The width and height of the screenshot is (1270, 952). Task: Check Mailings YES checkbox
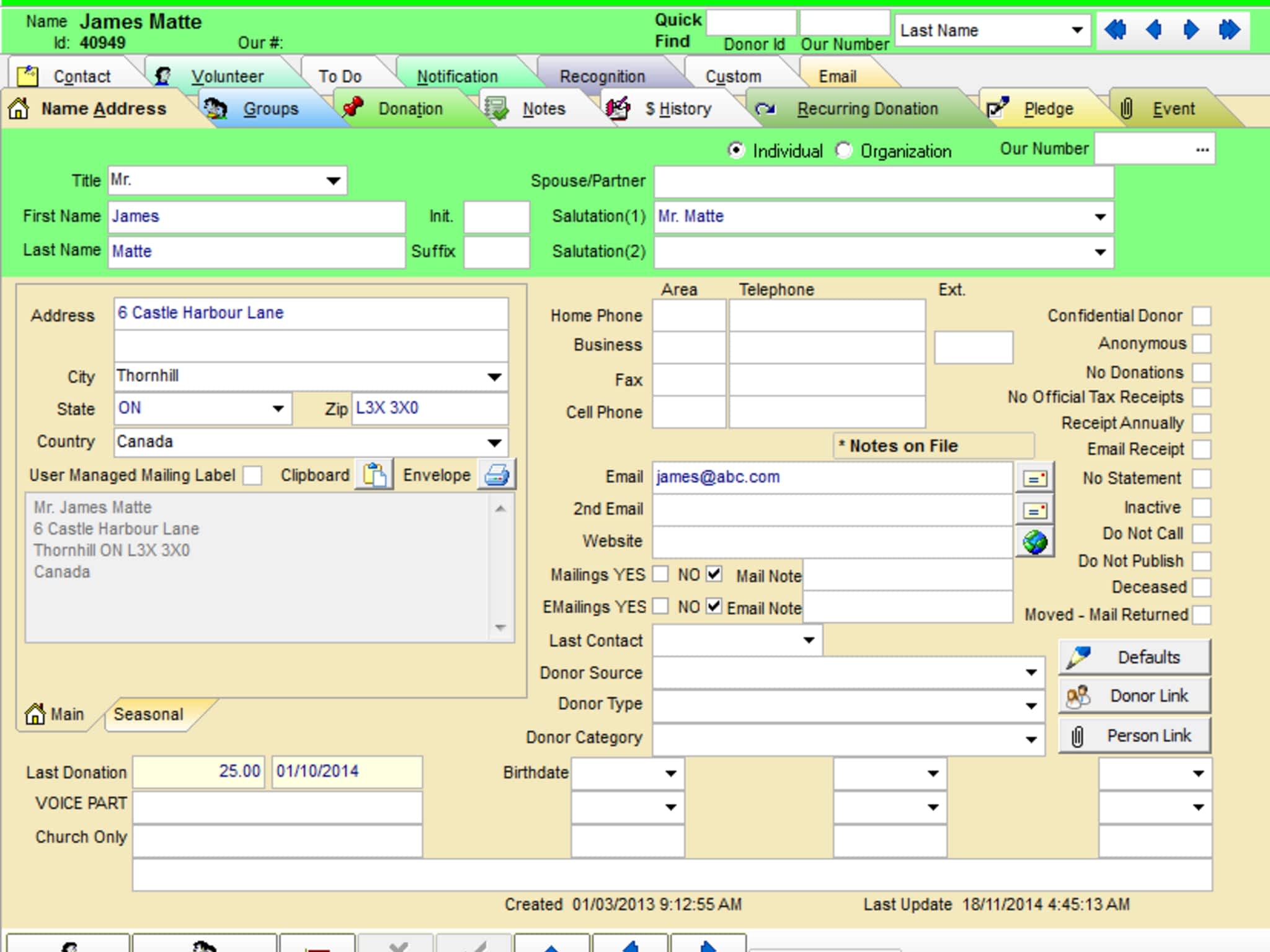point(661,574)
